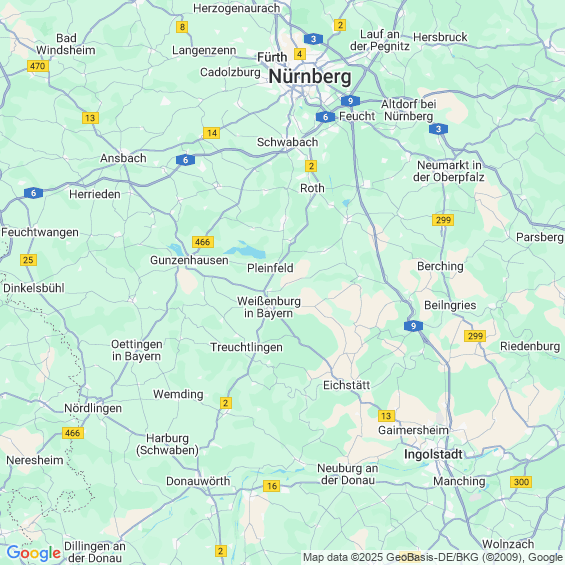This screenshot has height=565, width=565.
Task: Click the yellow 13 shield near Gaimersheim
Action: point(386,416)
